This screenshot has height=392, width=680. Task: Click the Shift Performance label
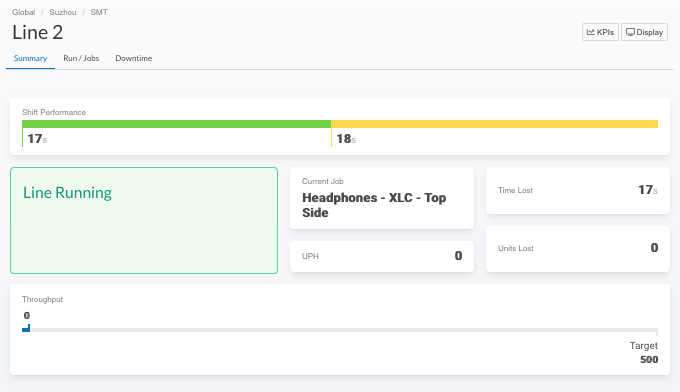pyautogui.click(x=54, y=112)
